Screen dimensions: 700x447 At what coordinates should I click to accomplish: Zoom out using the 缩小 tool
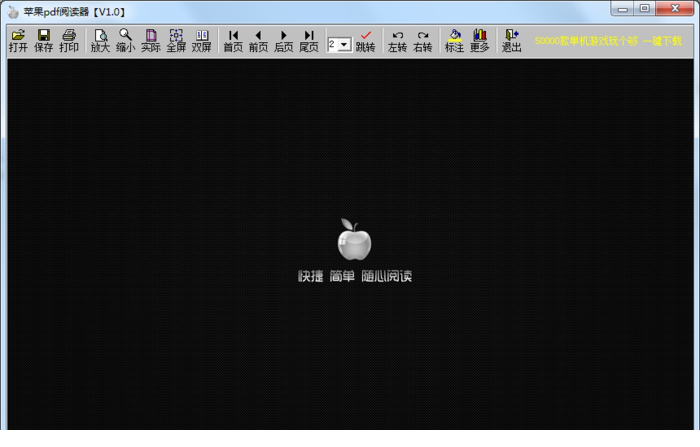pos(125,41)
